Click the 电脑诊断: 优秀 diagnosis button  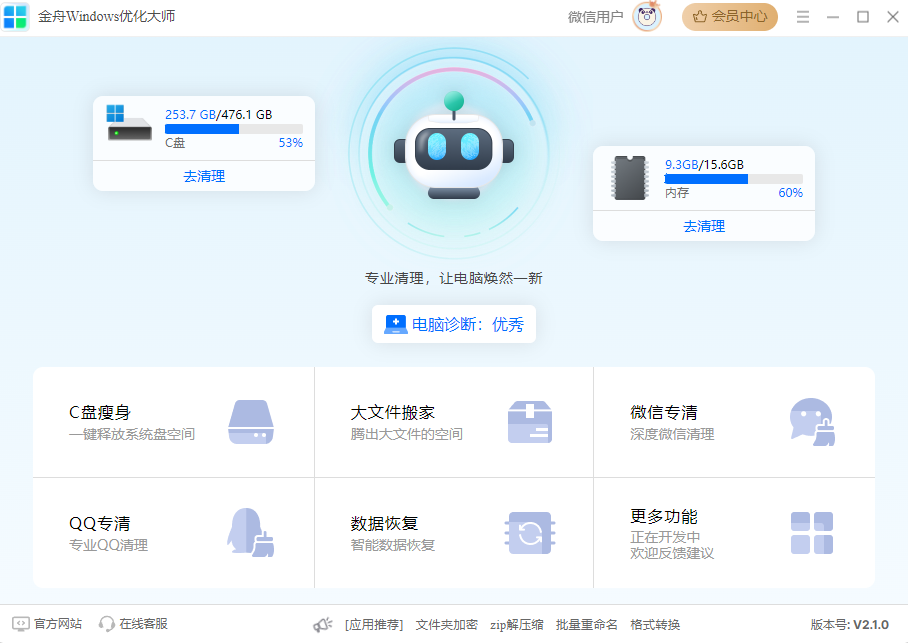[x=453, y=323]
